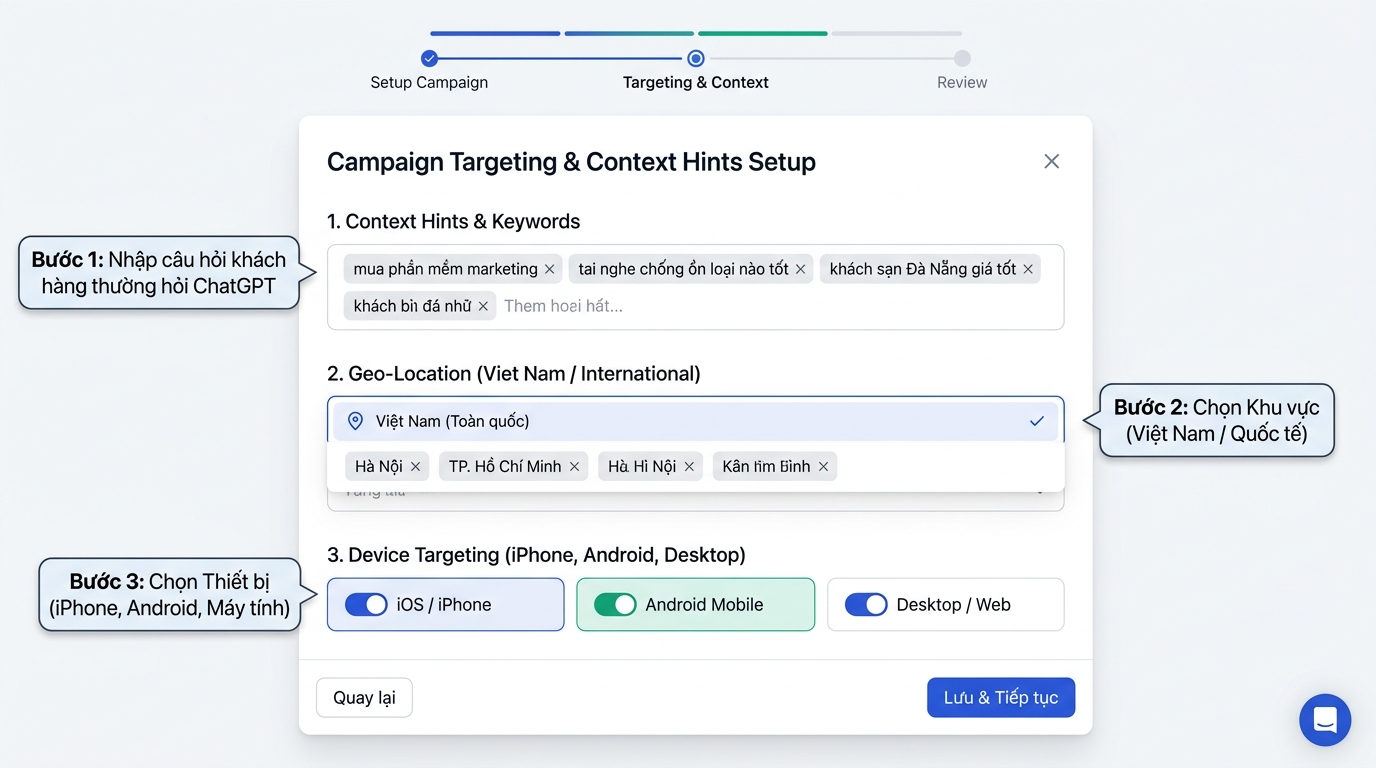Open the Setup Campaign step label

point(429,82)
